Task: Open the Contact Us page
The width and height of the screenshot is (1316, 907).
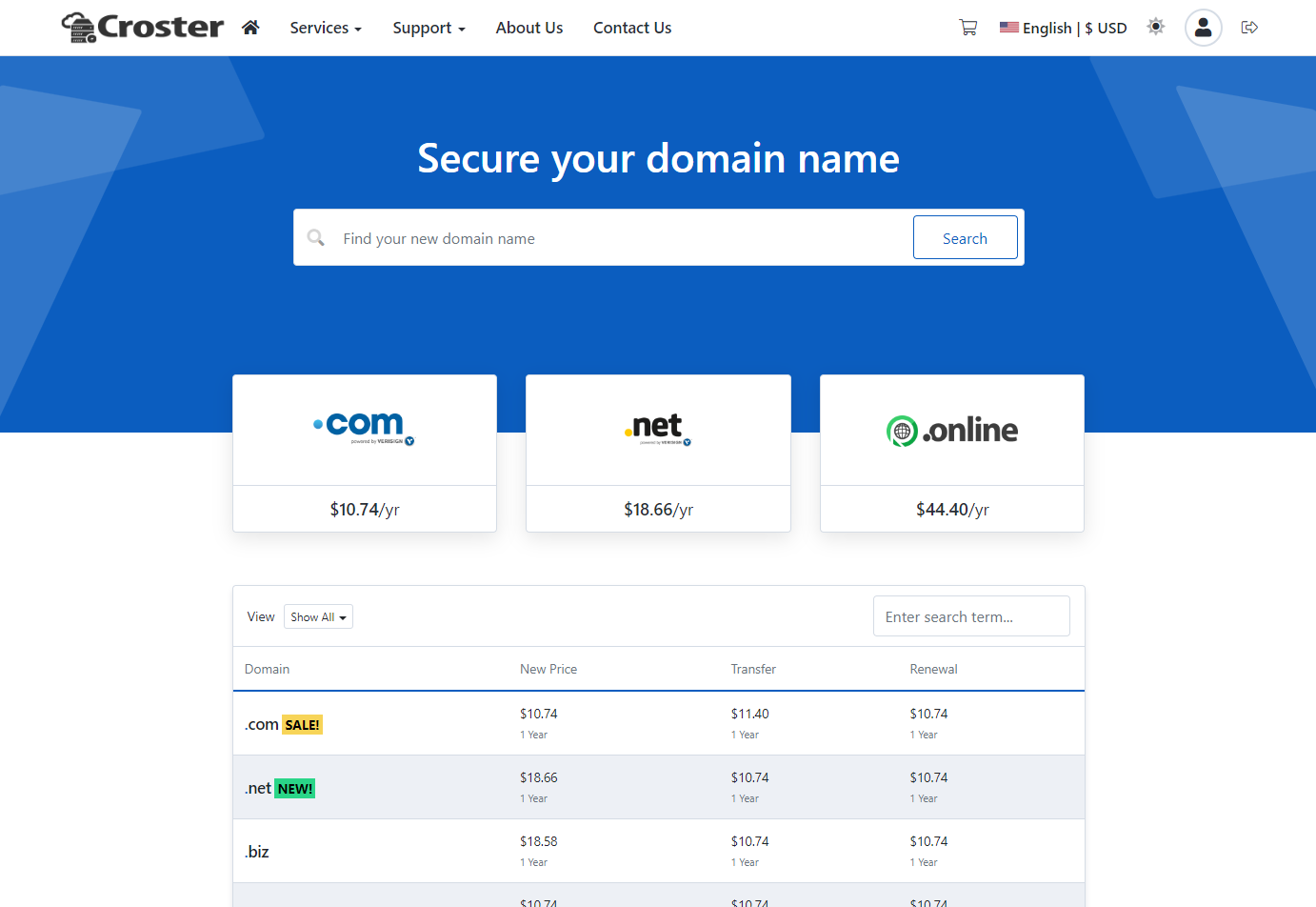Action: click(632, 28)
